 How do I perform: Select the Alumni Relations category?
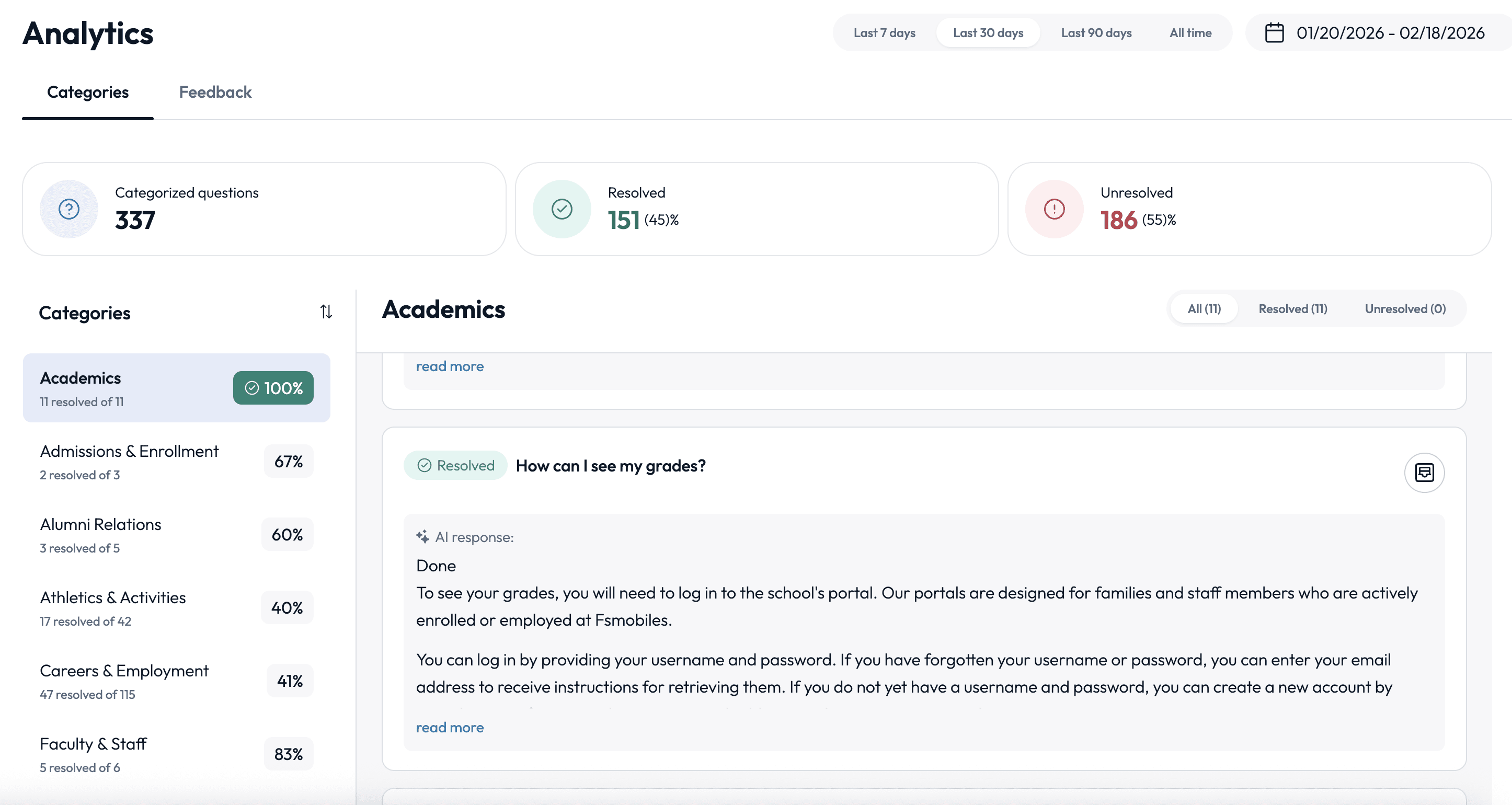[x=176, y=535]
